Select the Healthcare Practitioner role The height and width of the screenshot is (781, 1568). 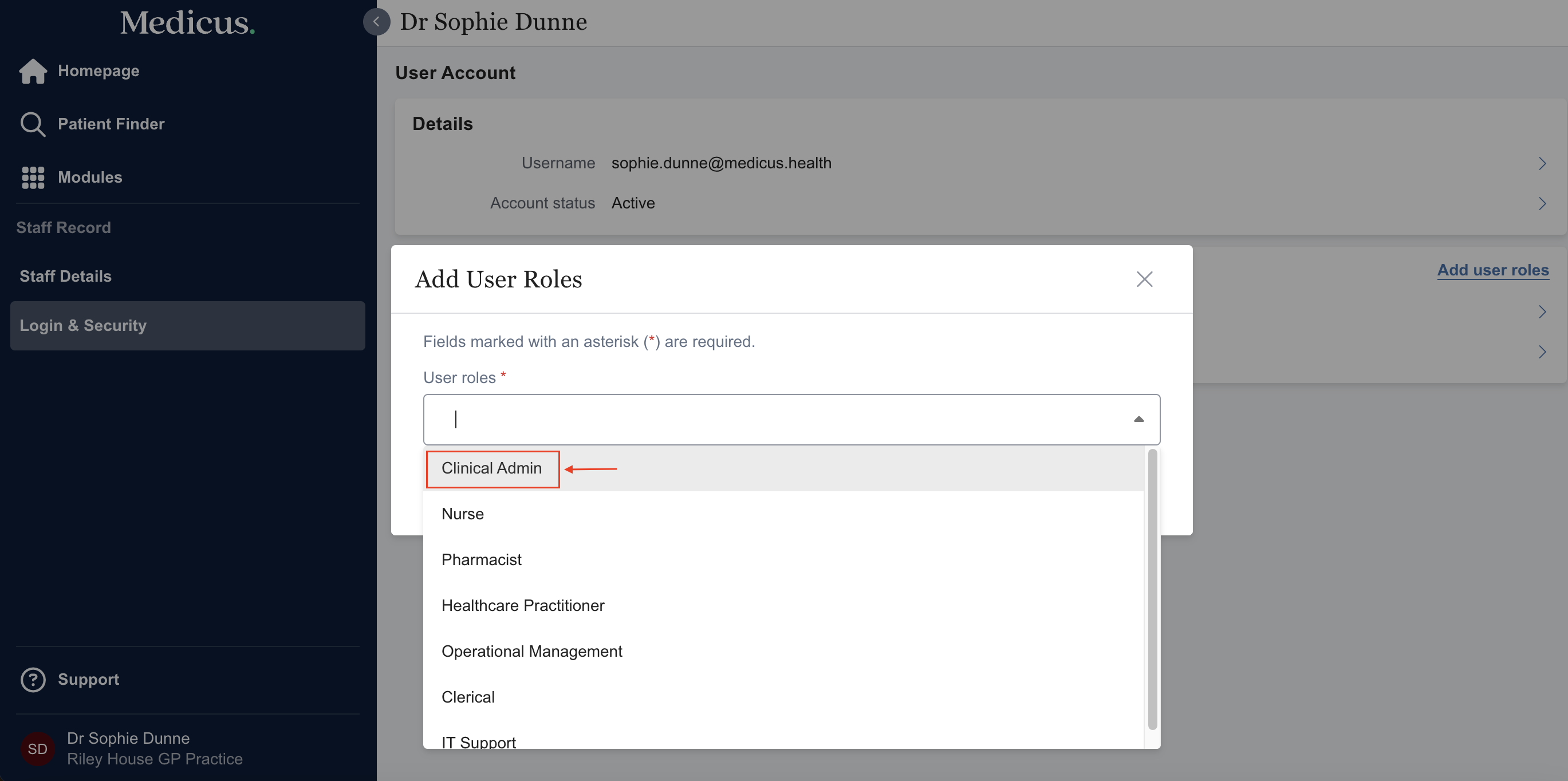point(523,605)
